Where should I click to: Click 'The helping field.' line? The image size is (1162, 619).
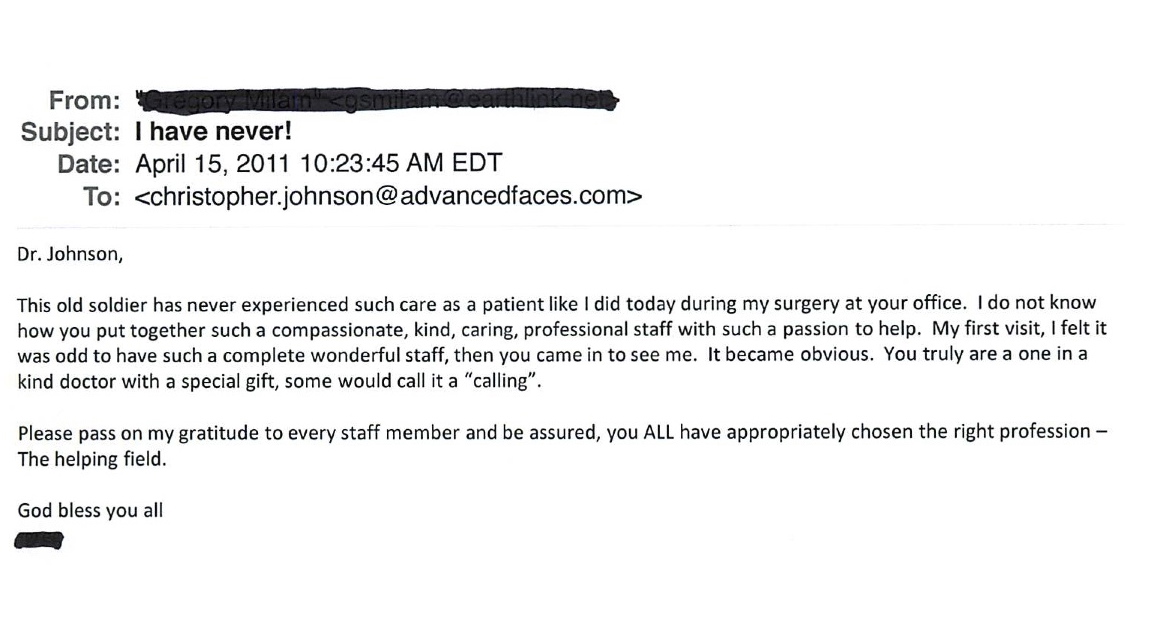(x=92, y=460)
